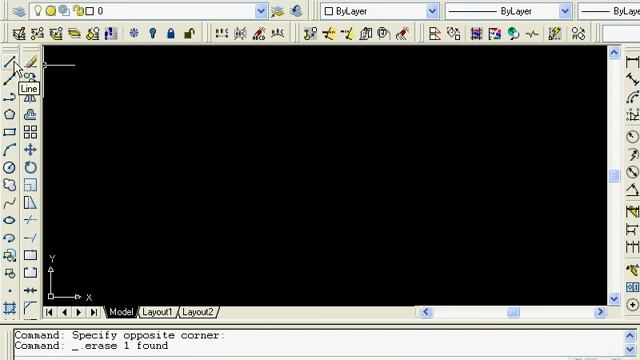Click layer 0 color swatch square
The image size is (640, 360).
tap(90, 11)
